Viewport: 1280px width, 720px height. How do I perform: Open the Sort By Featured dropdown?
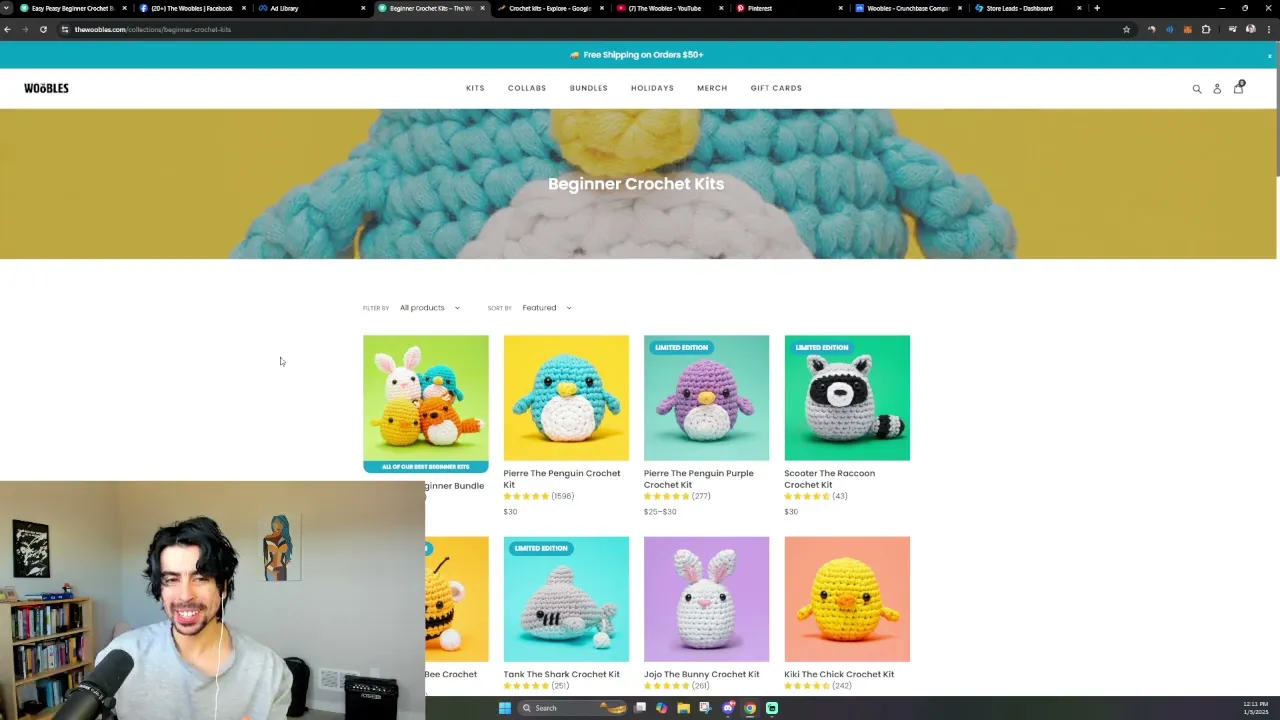(x=547, y=308)
